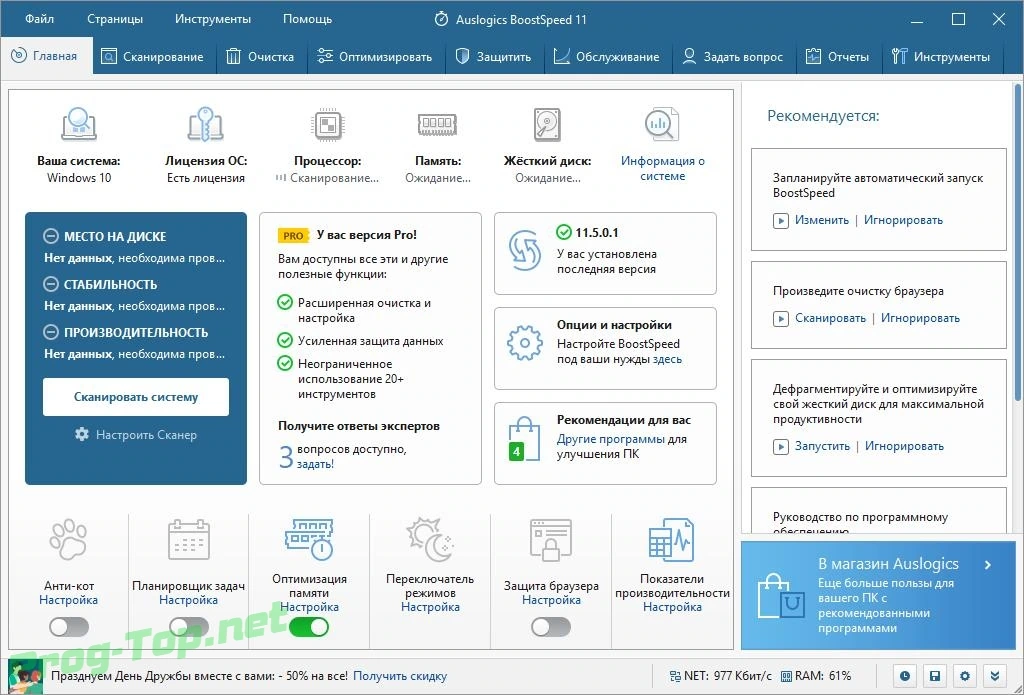Viewport: 1024px width, 695px height.
Task: Click the Лицензия ОС key icon
Action: tap(205, 124)
